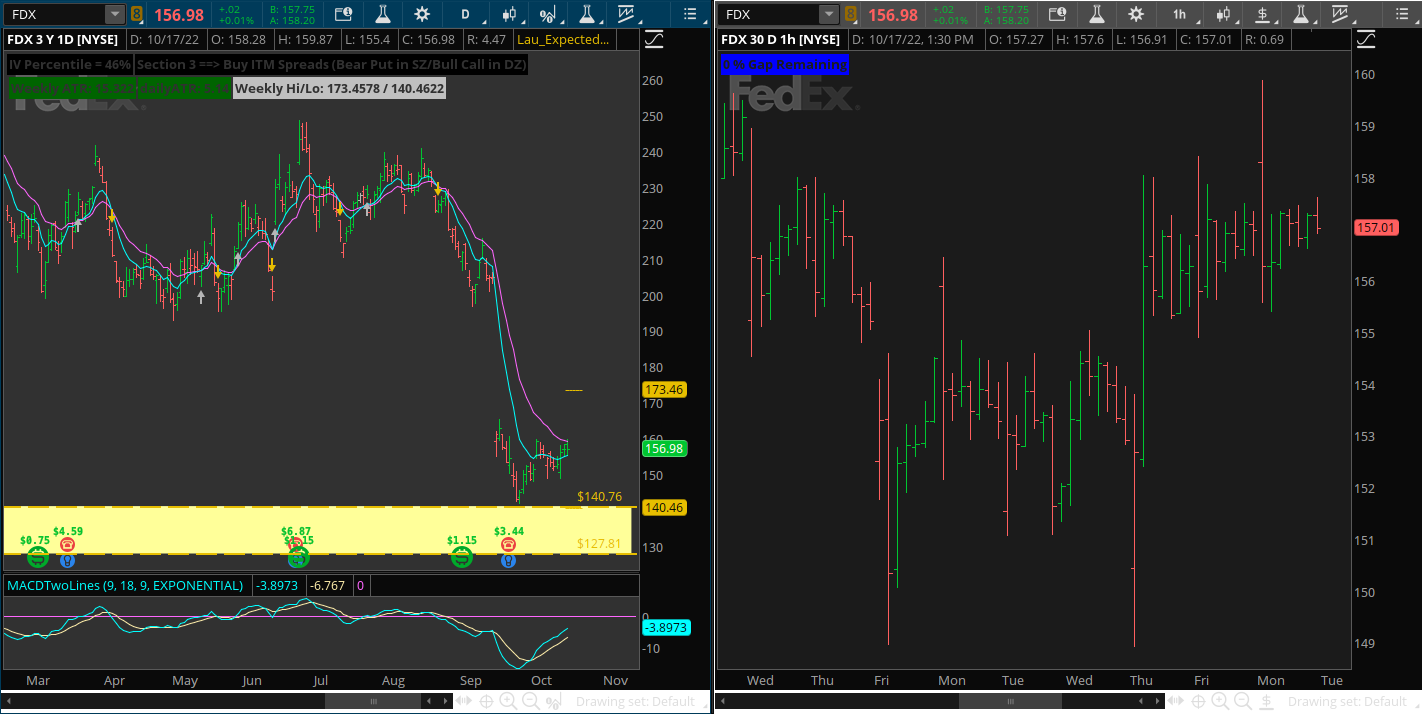Click the IV Percentile = 46% label
1423x714 pixels.
[70, 64]
